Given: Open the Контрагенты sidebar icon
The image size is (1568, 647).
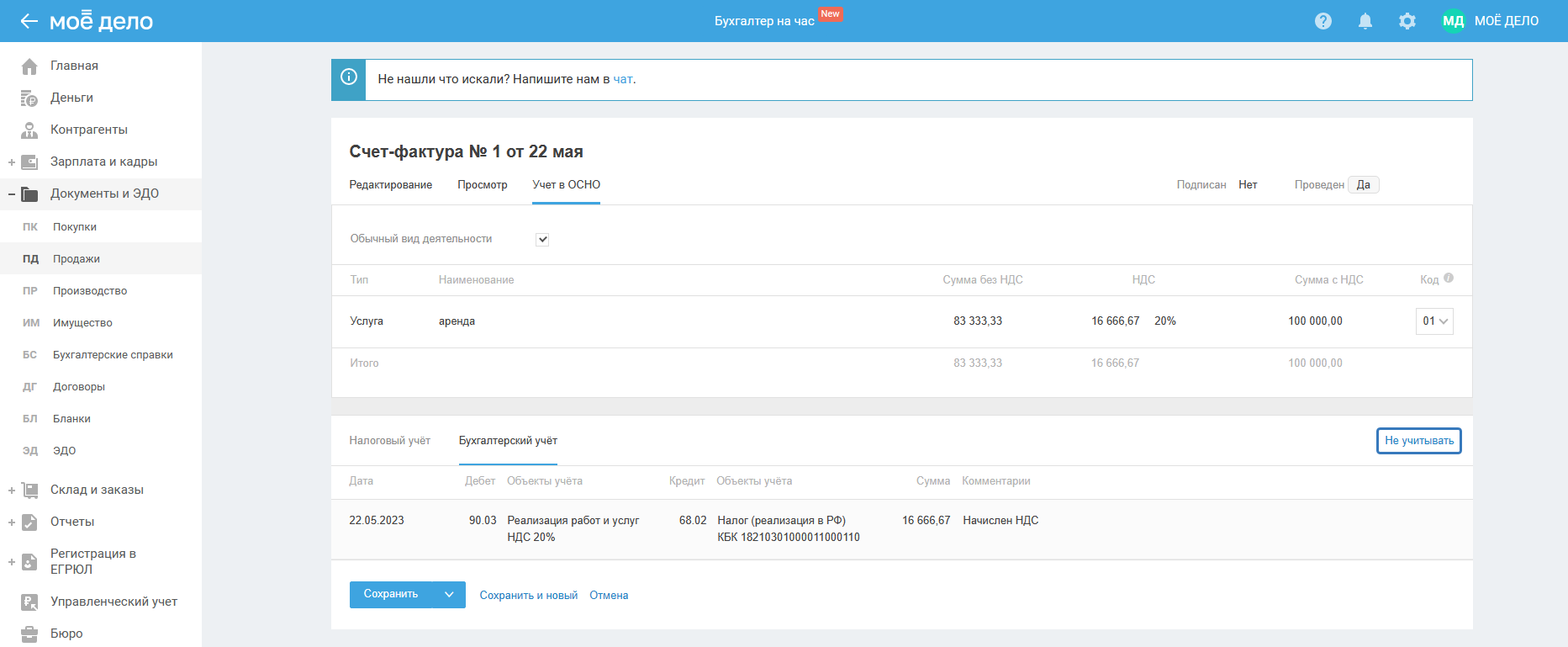Looking at the screenshot, I should pos(29,130).
